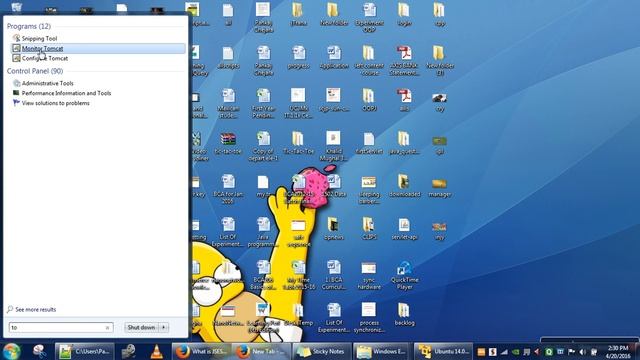
Task: Open the Experiment OOP document icon
Action: pyautogui.click(x=369, y=17)
